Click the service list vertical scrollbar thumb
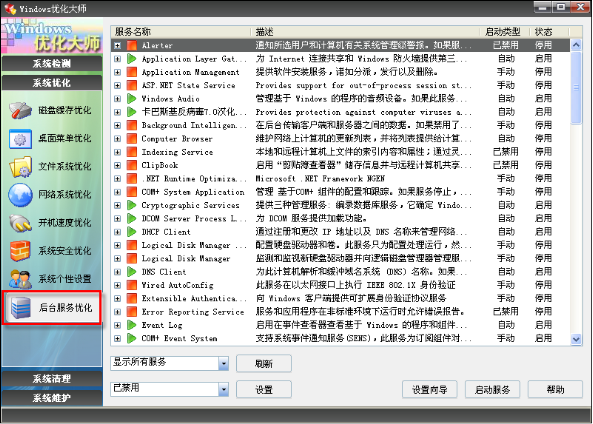 [x=576, y=88]
